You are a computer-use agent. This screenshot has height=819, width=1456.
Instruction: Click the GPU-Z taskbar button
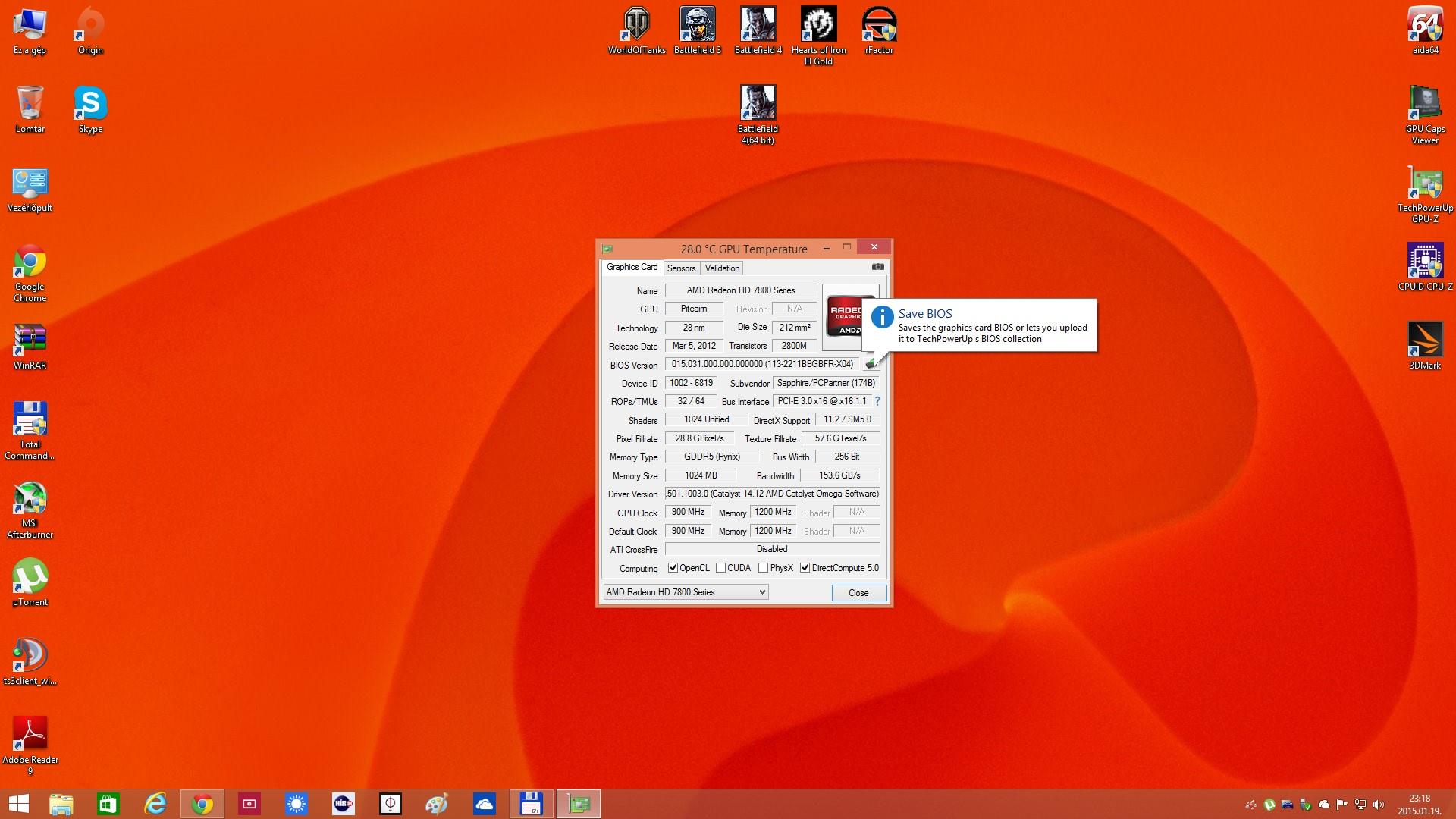(x=579, y=804)
